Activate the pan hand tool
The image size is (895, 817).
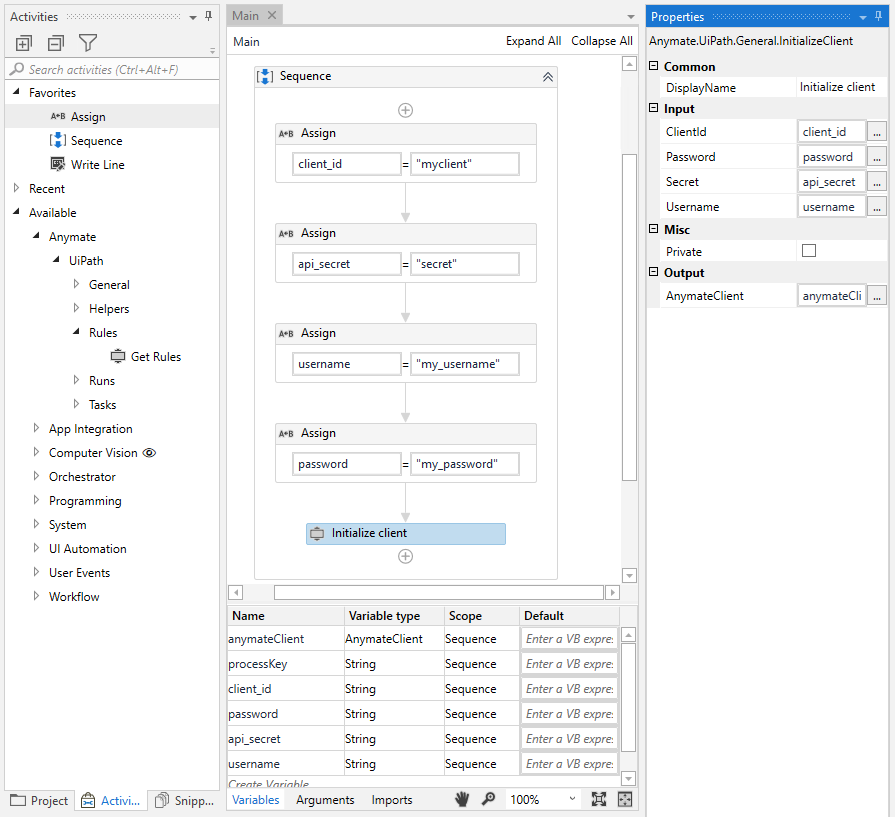point(462,799)
